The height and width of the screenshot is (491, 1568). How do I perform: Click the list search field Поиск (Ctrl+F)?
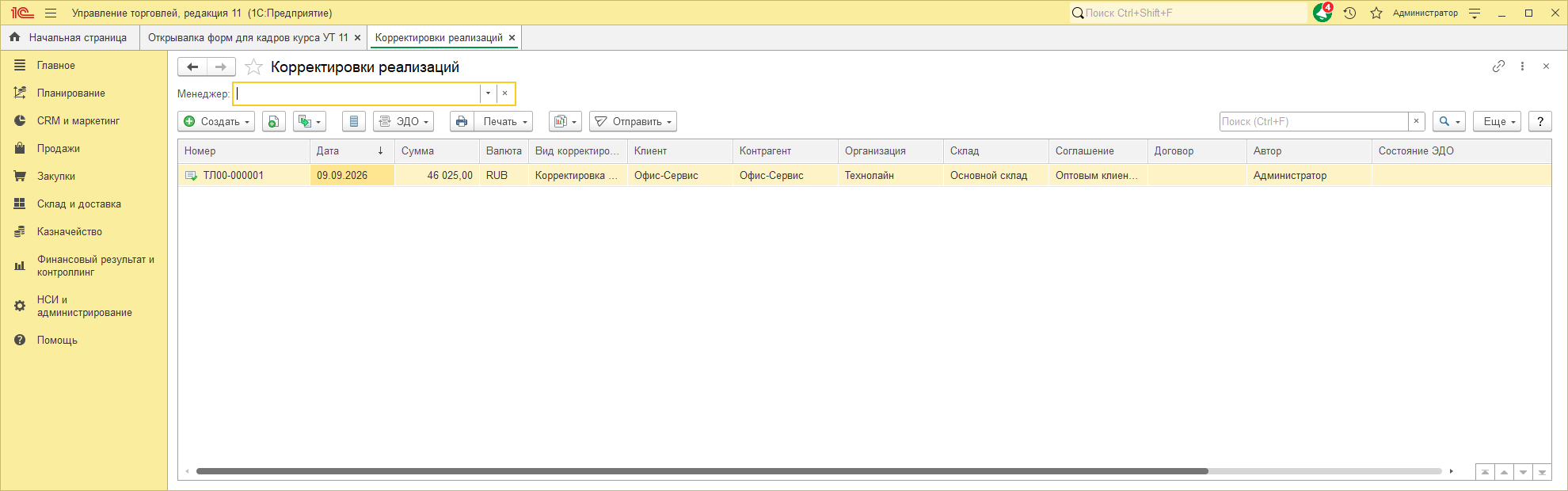click(1314, 121)
